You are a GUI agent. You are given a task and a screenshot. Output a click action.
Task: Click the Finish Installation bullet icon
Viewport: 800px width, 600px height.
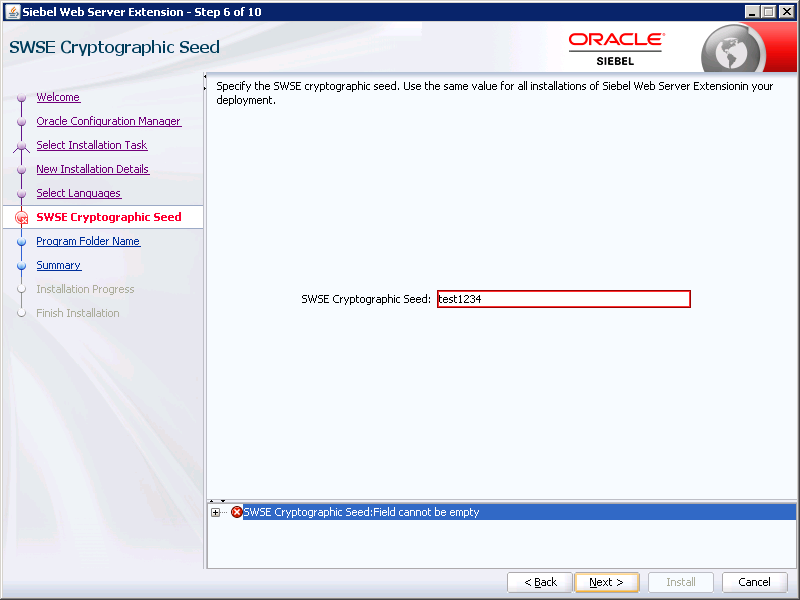pos(21,313)
